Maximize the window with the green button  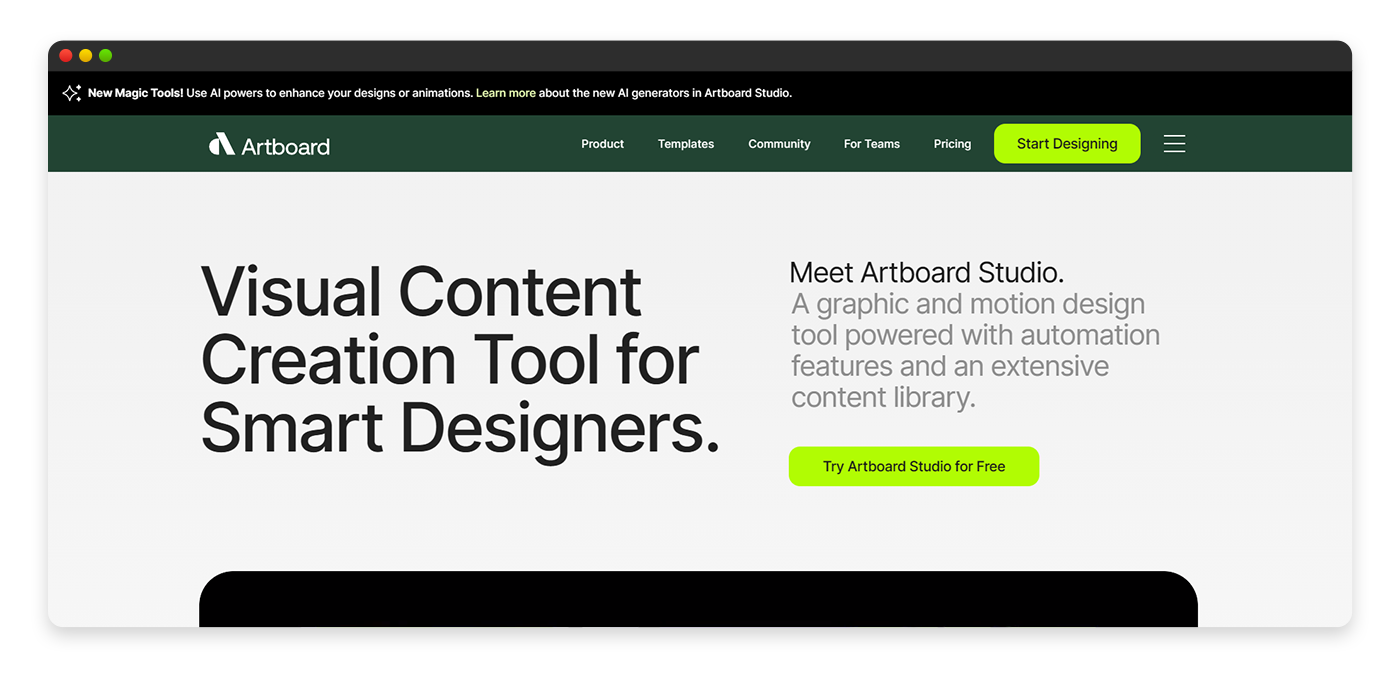pyautogui.click(x=106, y=56)
